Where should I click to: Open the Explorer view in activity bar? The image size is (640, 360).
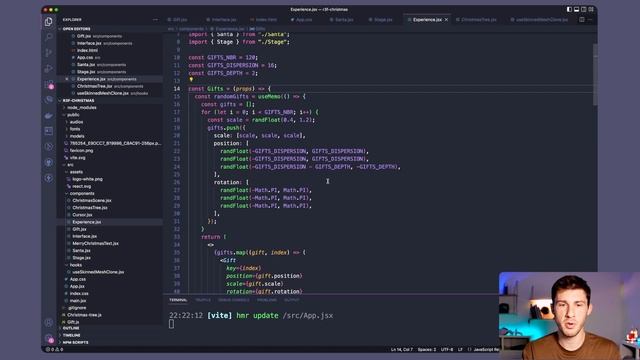pos(49,22)
